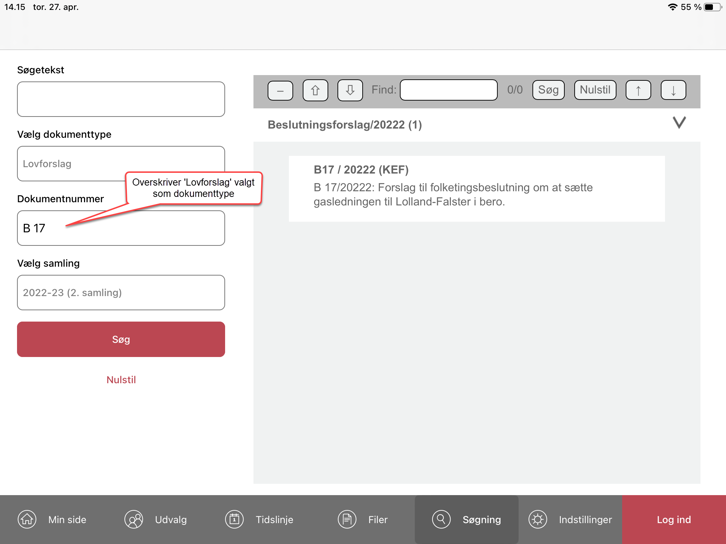Click the Nulstil link under search form
Screen dimensions: 726x544
click(121, 380)
